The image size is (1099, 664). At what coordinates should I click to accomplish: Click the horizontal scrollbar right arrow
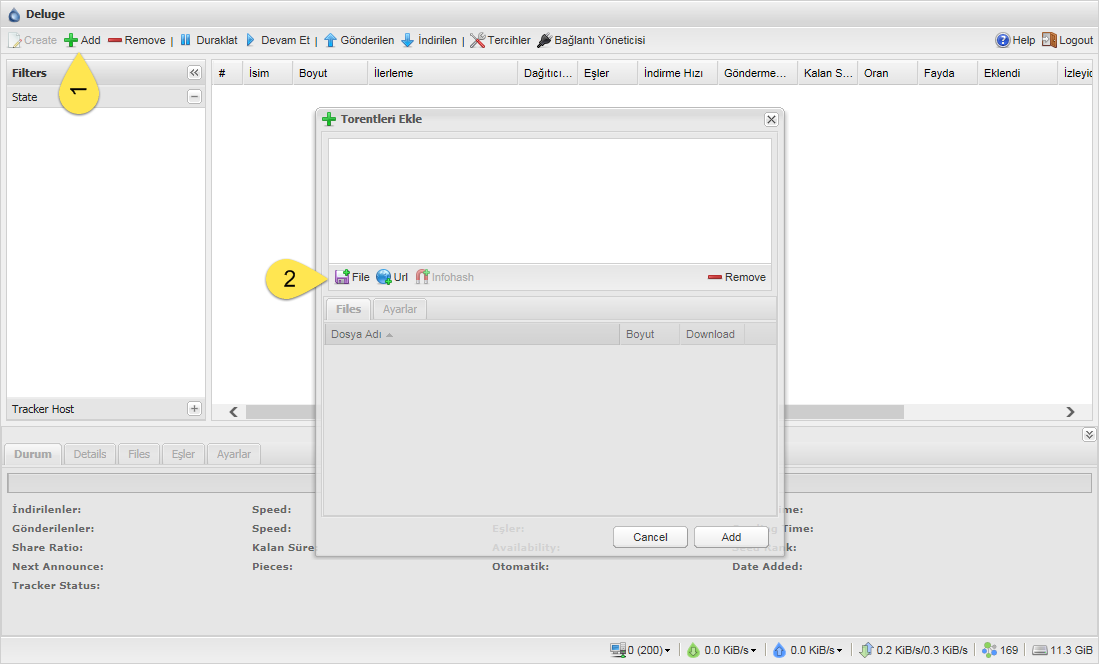click(x=1070, y=412)
